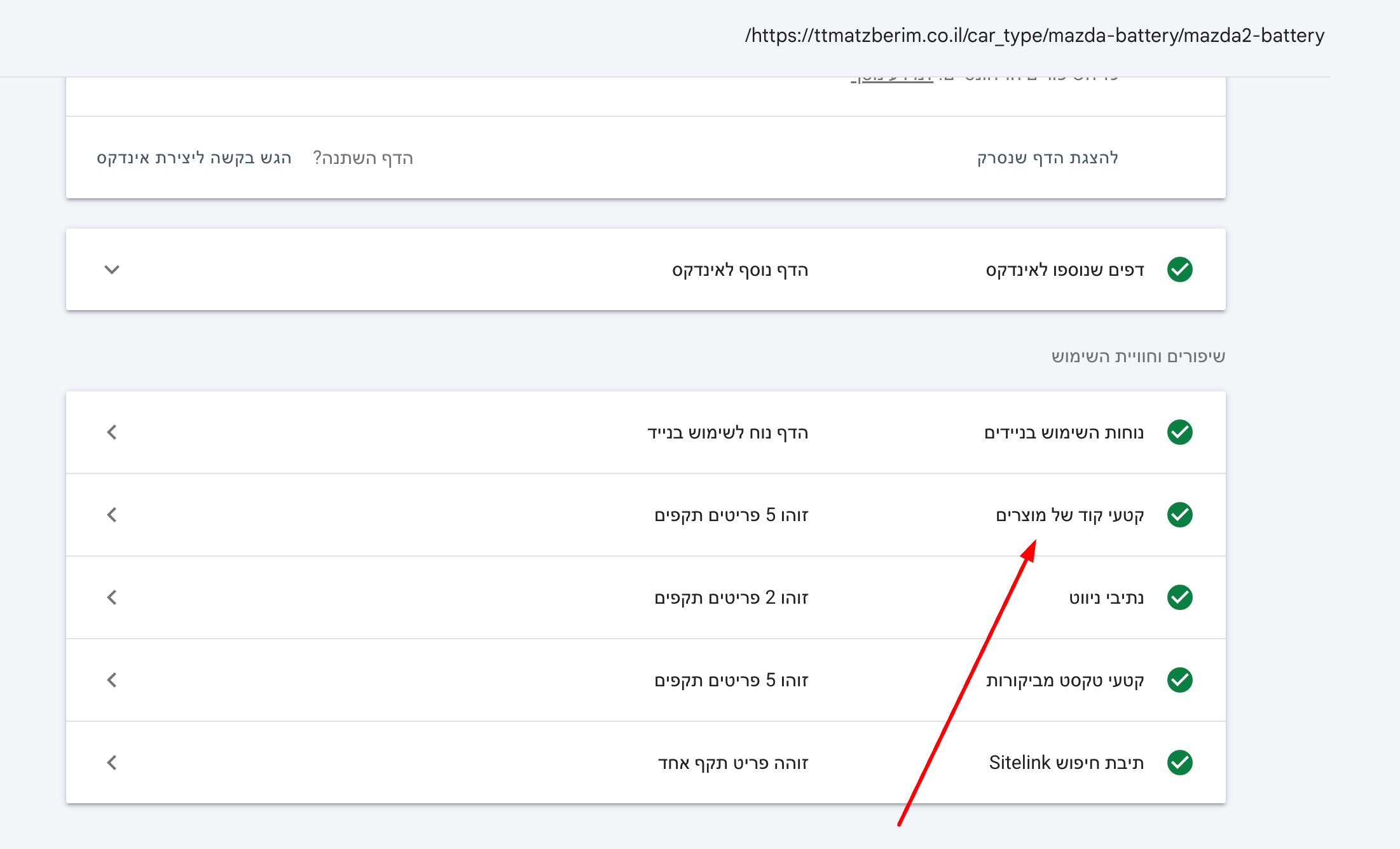Click green checkmark beside נתיבי ניווט

click(1179, 597)
